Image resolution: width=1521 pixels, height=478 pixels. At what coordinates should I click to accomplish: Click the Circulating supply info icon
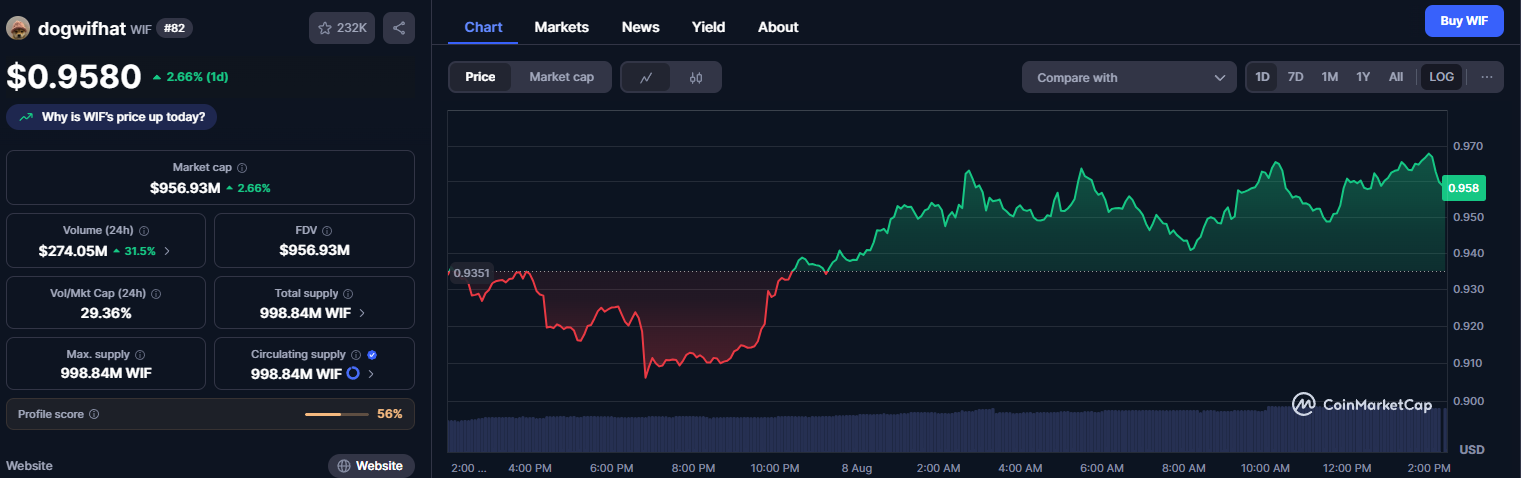coord(355,355)
